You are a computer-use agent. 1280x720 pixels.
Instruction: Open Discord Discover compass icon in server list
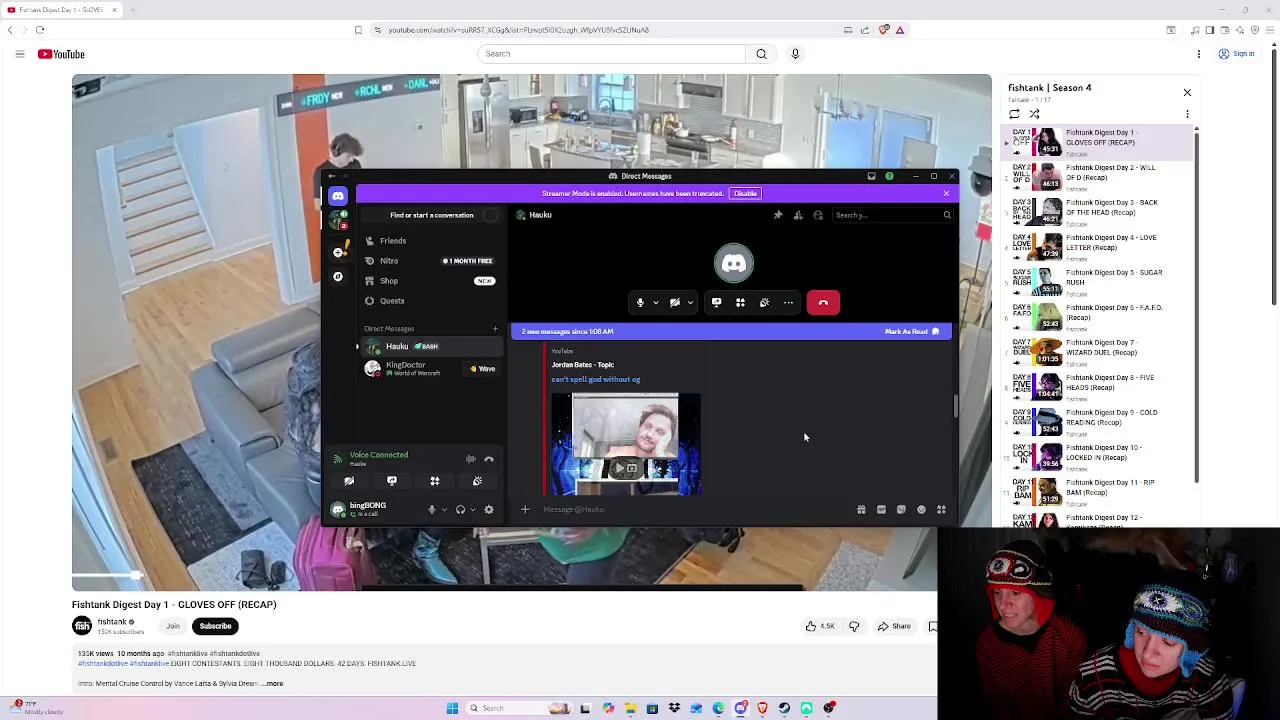click(338, 277)
